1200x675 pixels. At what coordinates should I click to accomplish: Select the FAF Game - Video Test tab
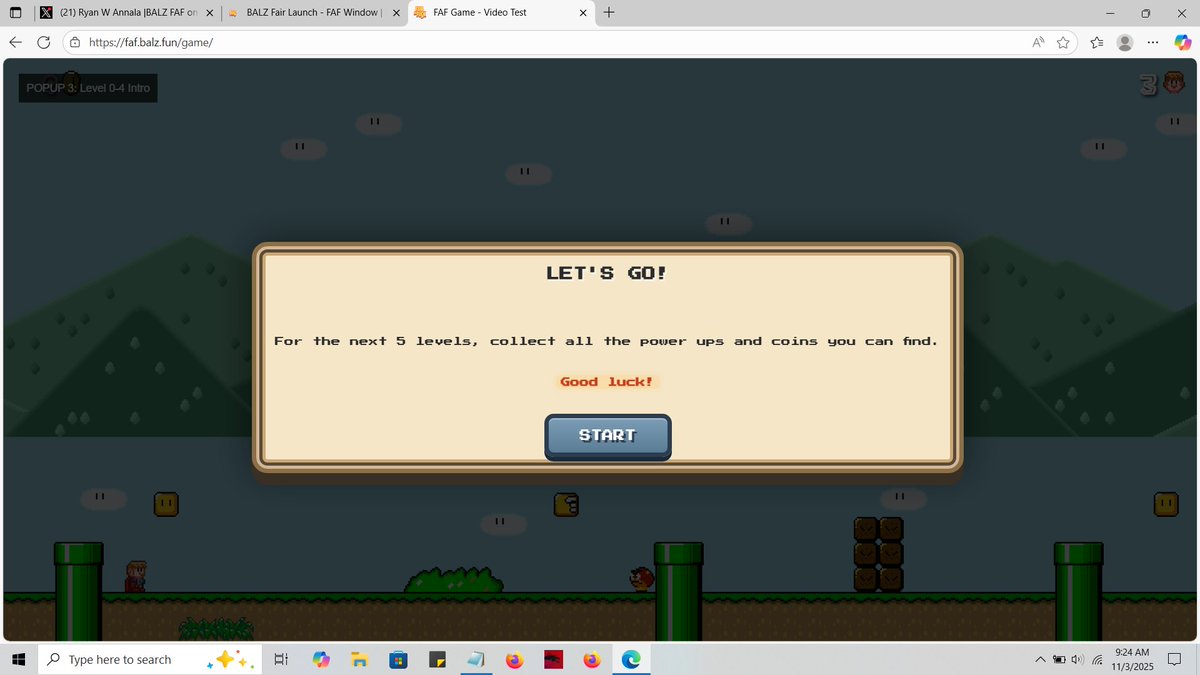501,13
